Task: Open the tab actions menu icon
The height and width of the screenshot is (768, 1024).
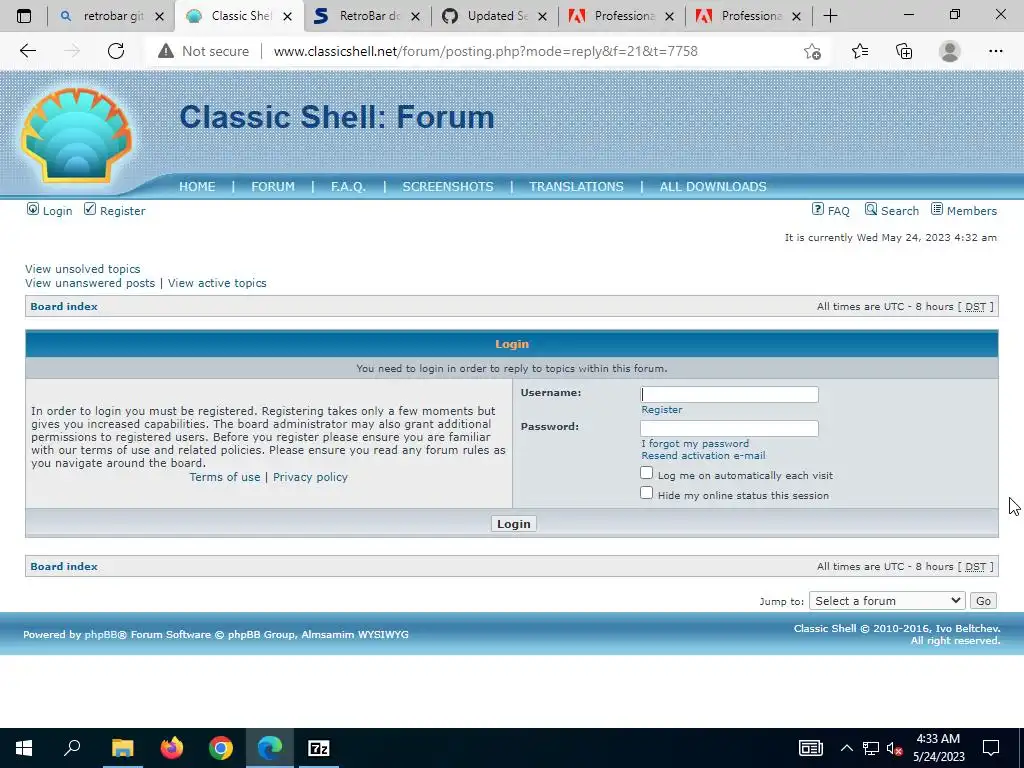Action: (x=24, y=16)
